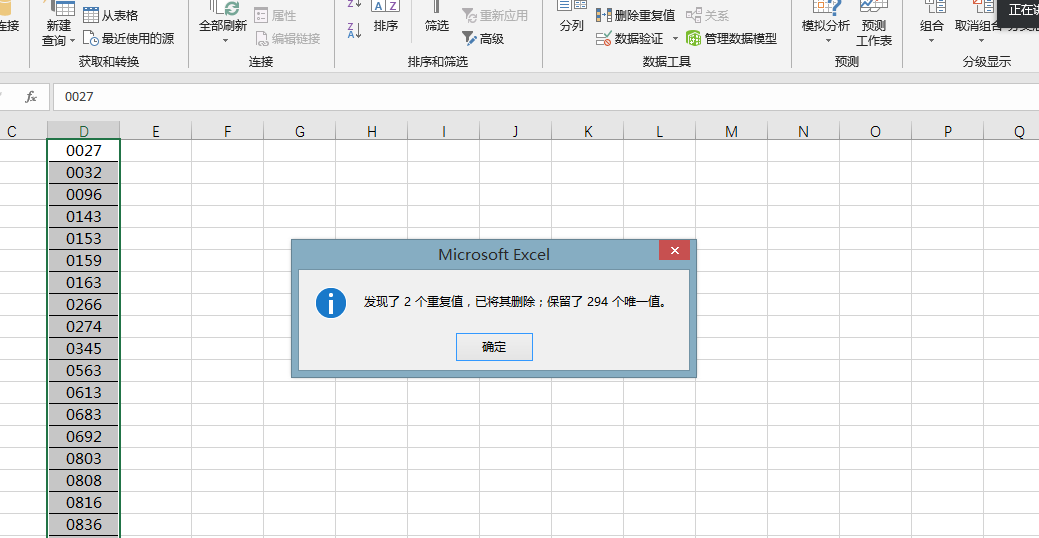
Task: Select cell containing 0153
Action: point(83,239)
